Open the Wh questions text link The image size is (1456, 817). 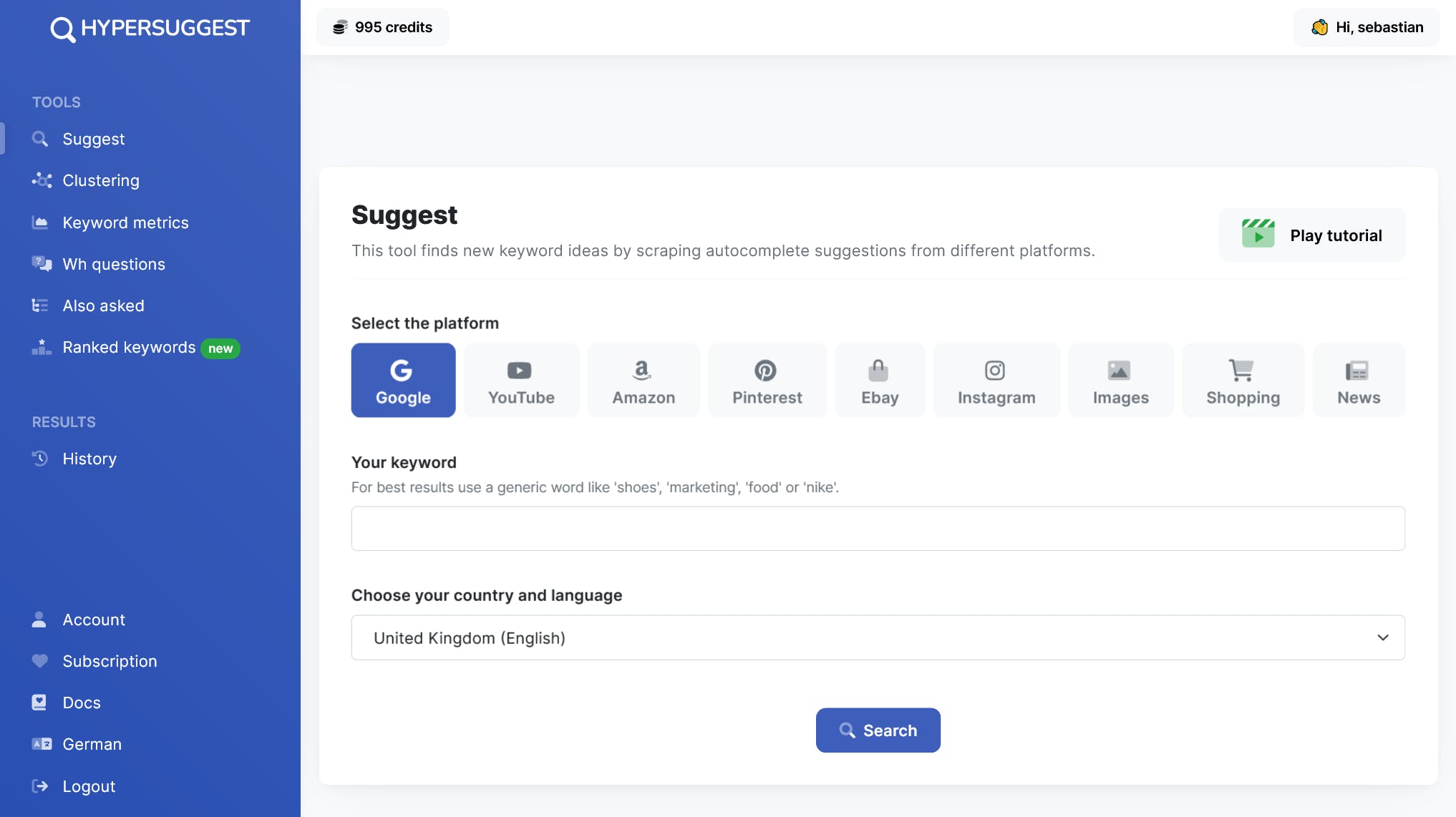pos(114,264)
